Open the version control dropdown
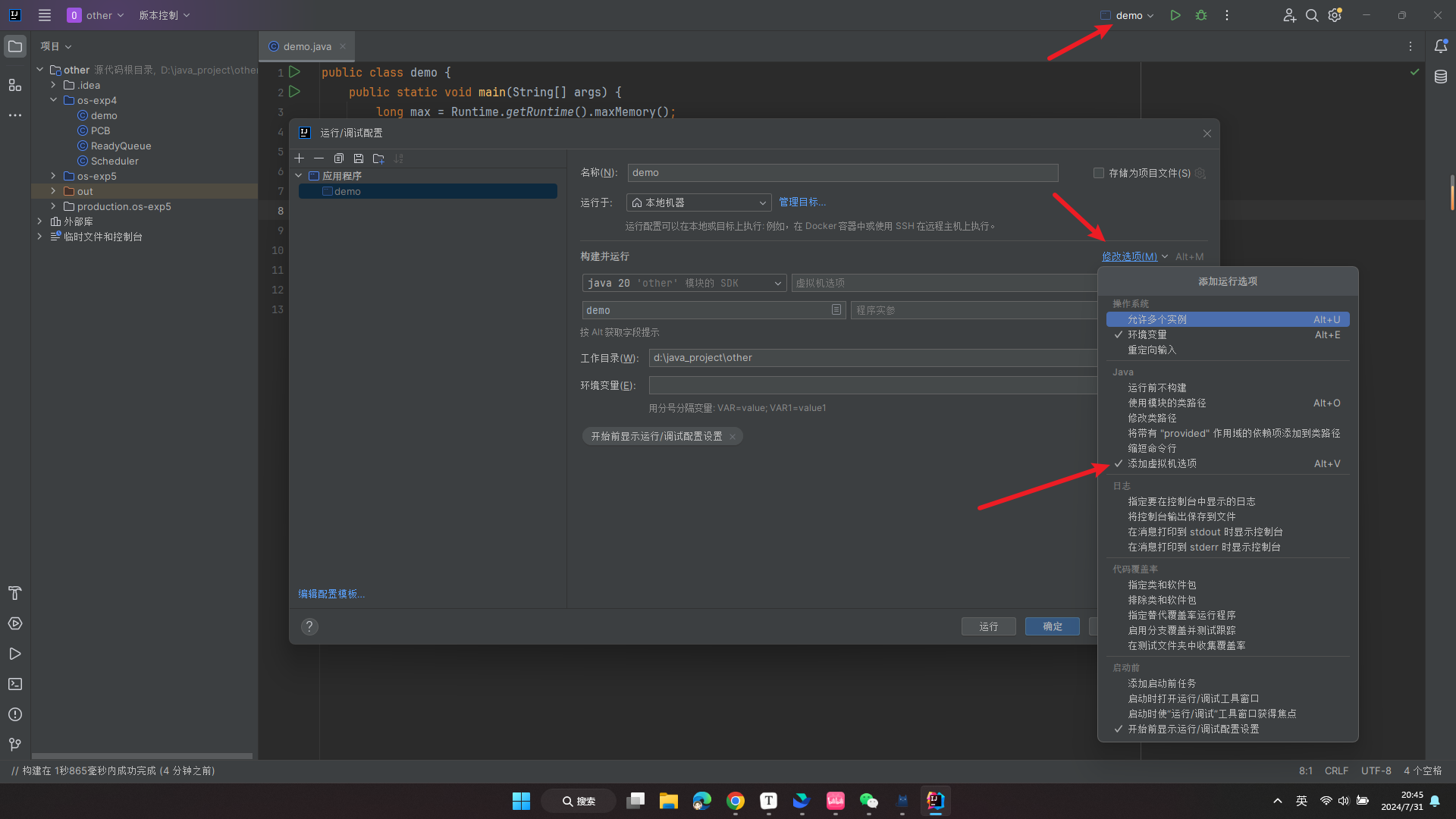This screenshot has height=819, width=1456. [164, 15]
